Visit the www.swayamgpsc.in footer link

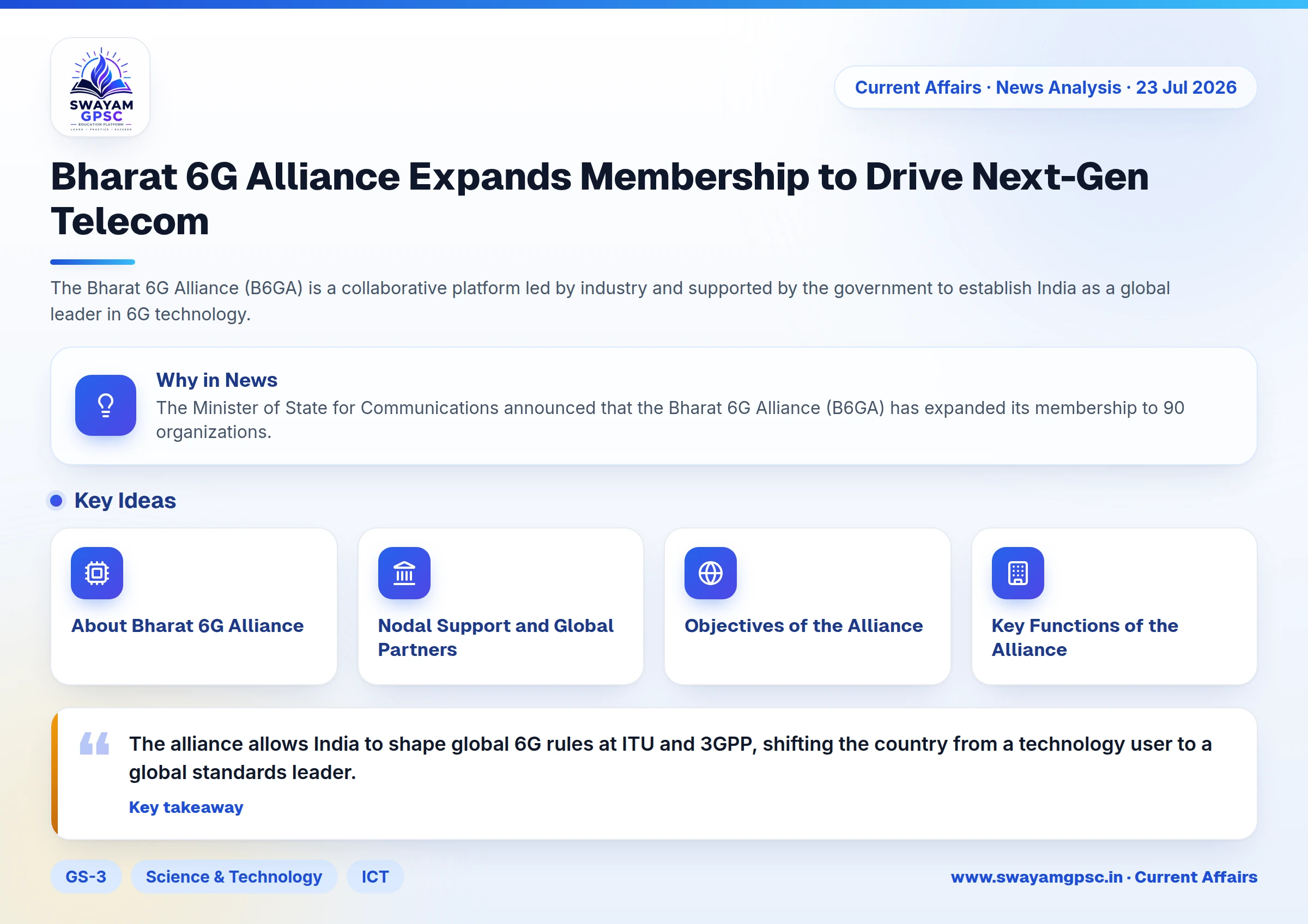click(1104, 877)
